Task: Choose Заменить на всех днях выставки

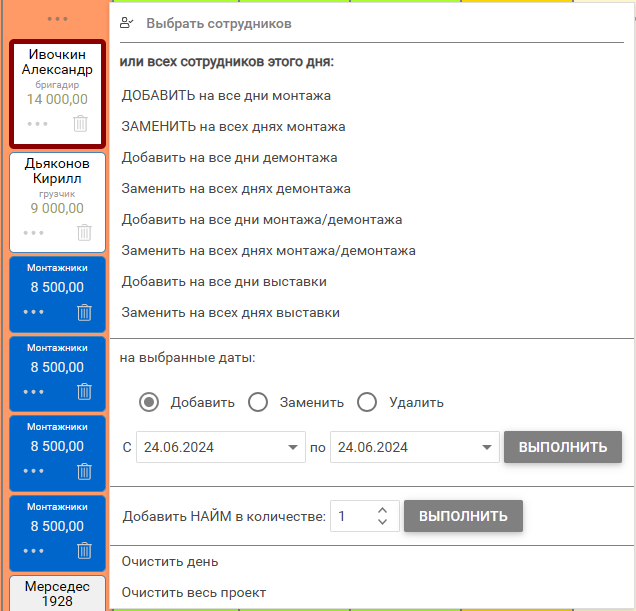Action: [231, 312]
